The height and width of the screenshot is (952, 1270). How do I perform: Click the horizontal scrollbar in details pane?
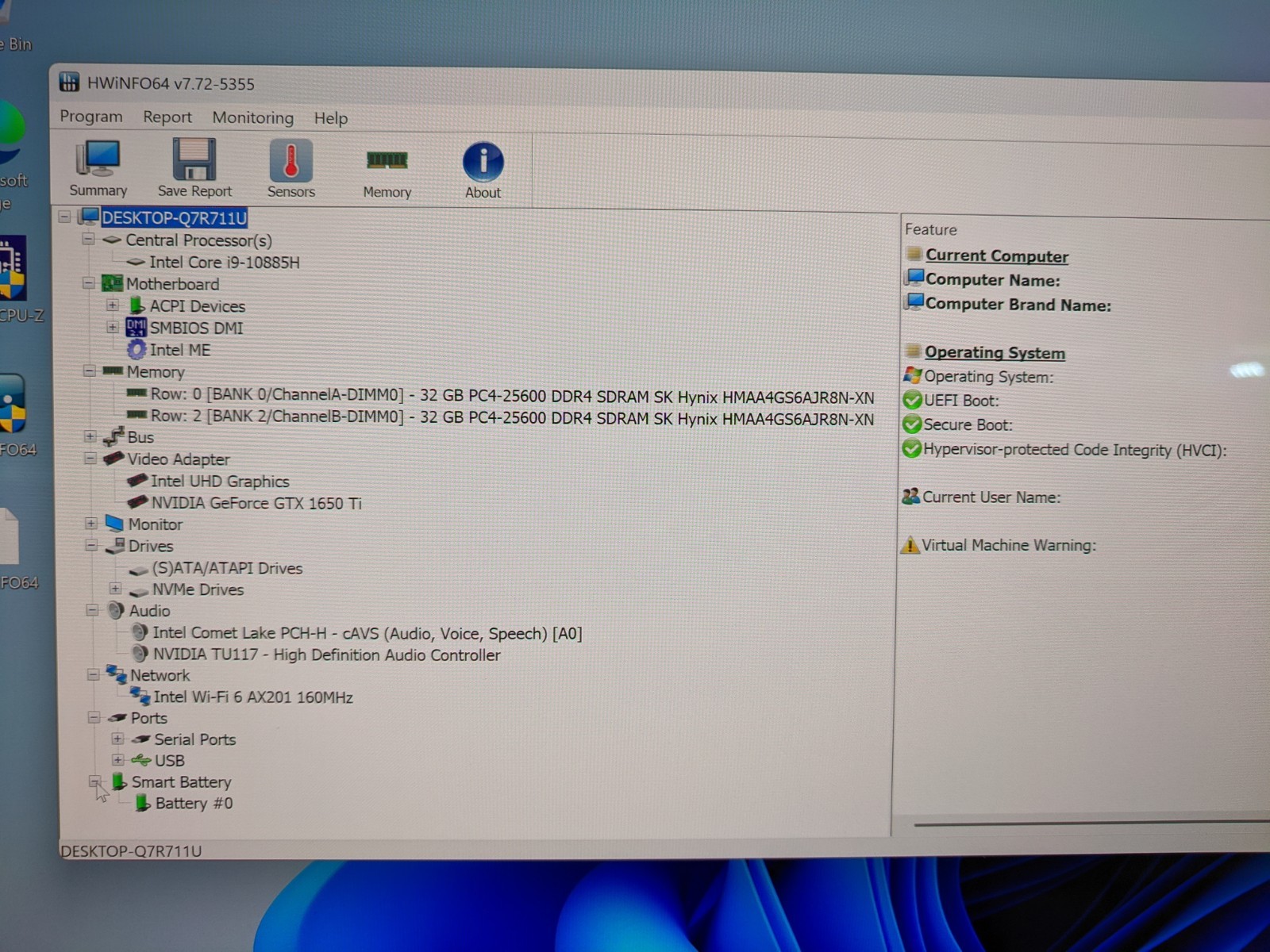[x=1091, y=823]
